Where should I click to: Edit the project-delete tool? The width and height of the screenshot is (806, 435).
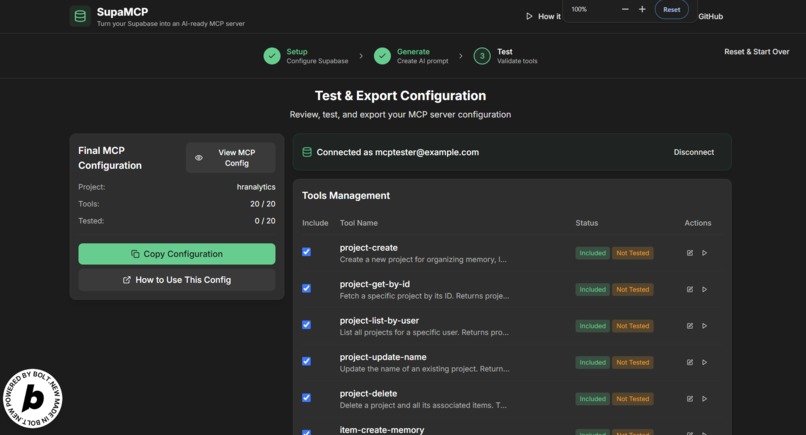[690, 399]
